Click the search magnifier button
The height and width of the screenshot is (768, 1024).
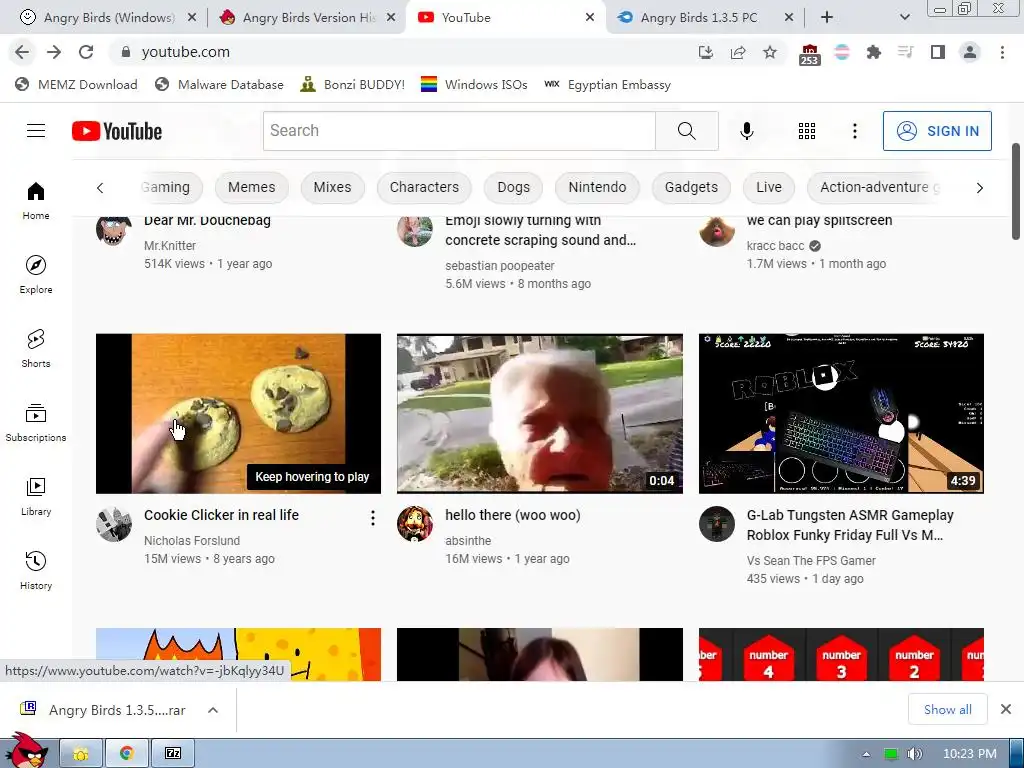686,131
